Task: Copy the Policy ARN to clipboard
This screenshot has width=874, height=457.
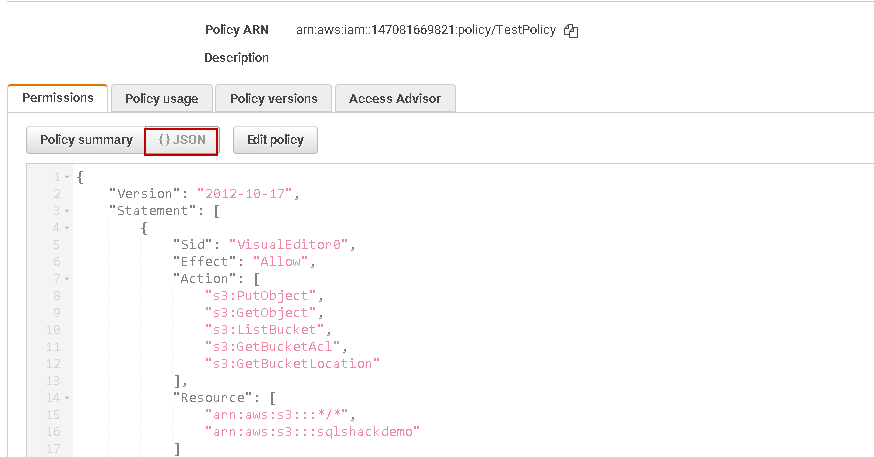Action: coord(571,31)
